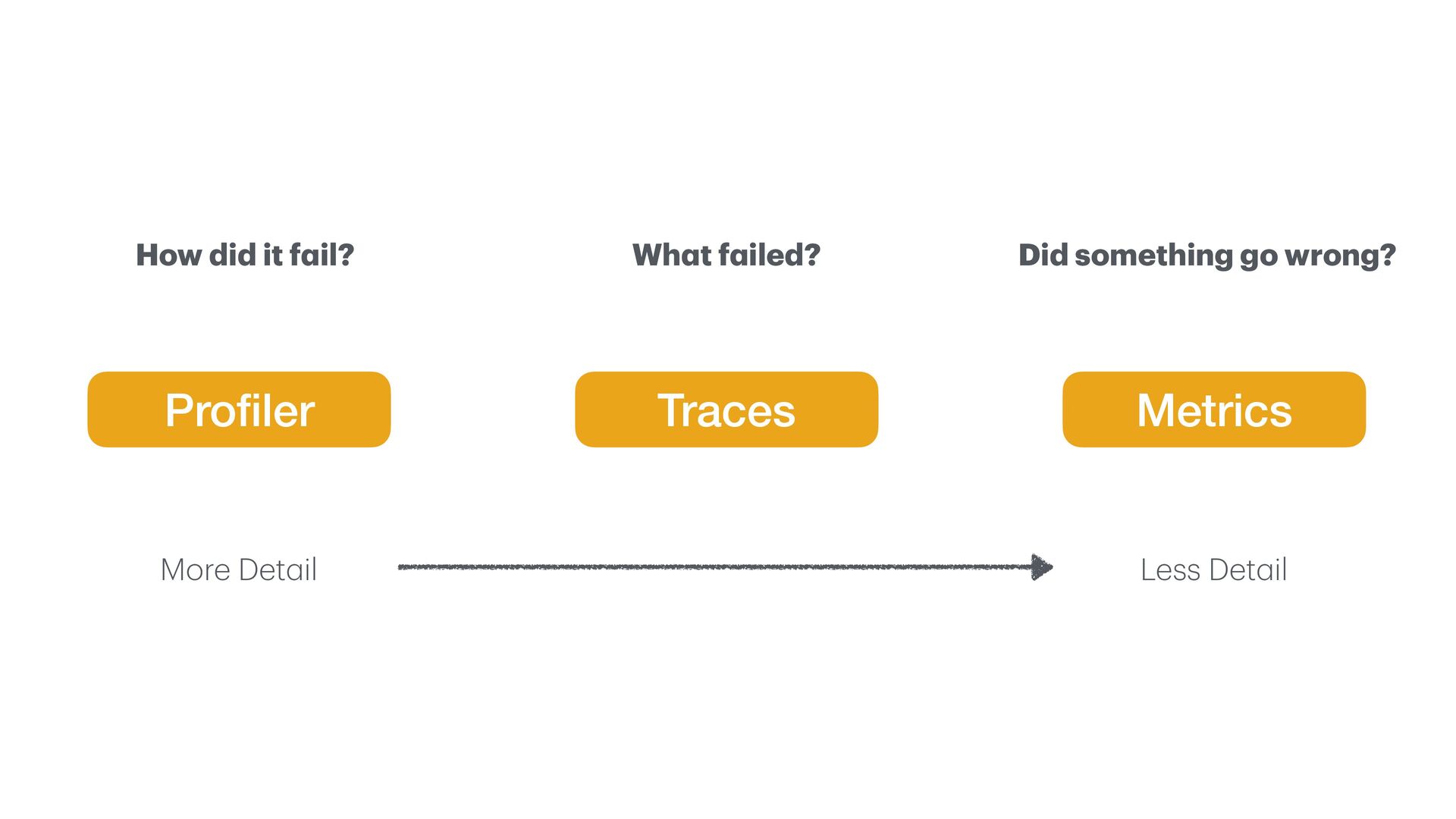Click the word "Did" in the right heading
The width and height of the screenshot is (1456, 819).
pos(1043,256)
